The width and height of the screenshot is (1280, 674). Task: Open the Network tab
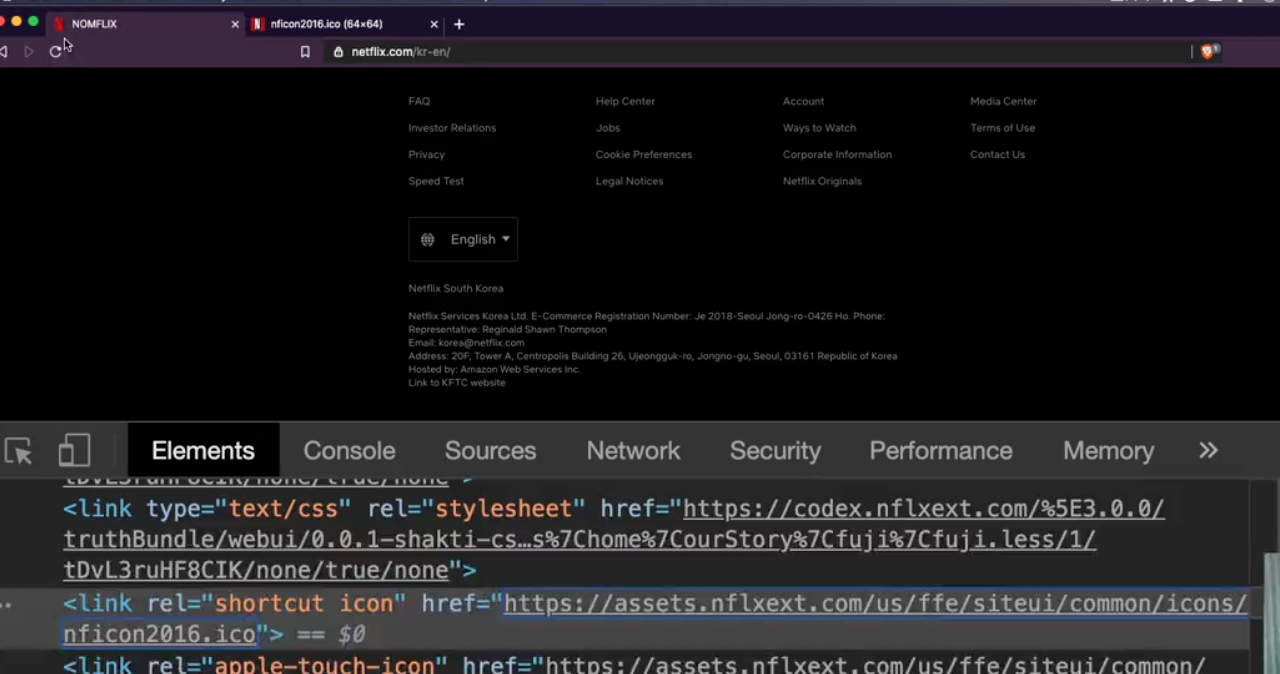633,451
